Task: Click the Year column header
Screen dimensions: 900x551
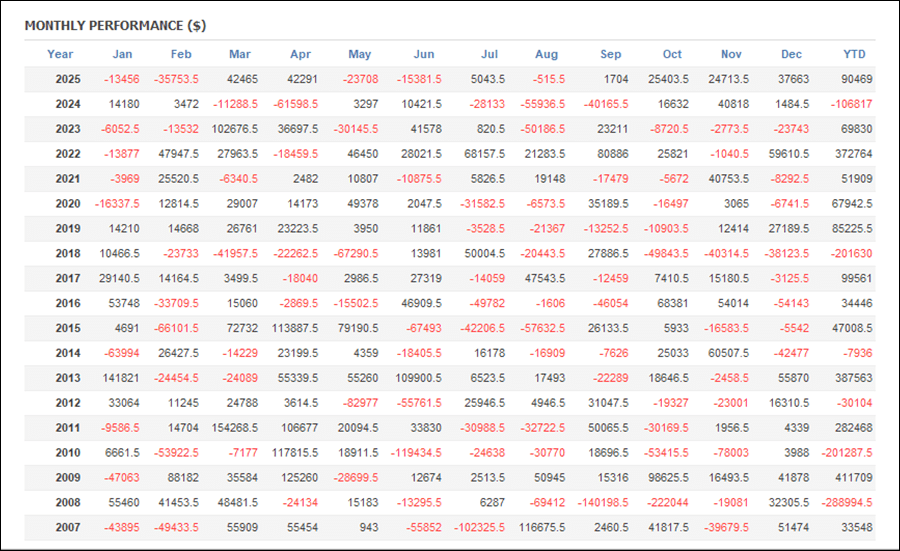Action: [60, 54]
